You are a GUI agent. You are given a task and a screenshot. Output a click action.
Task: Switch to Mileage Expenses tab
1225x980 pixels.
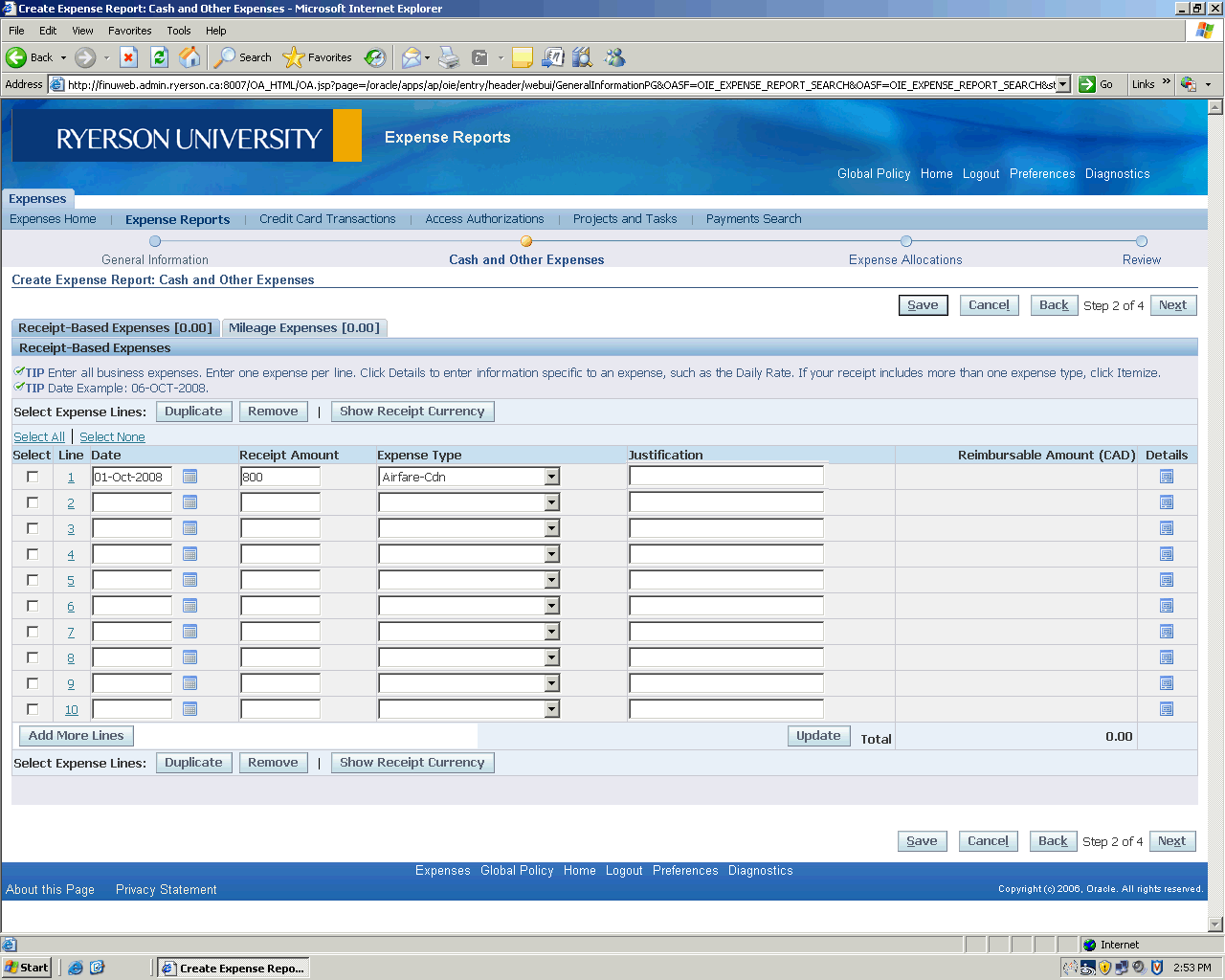(303, 328)
